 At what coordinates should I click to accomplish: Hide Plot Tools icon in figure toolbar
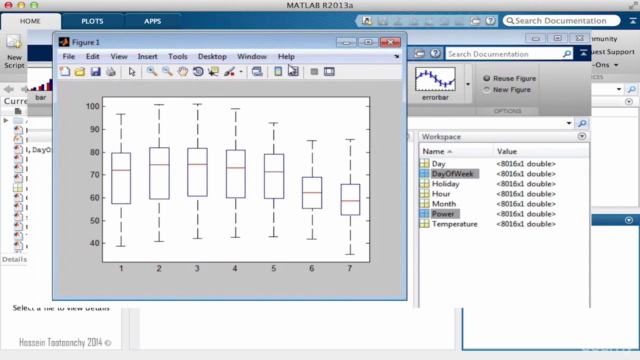coord(314,72)
